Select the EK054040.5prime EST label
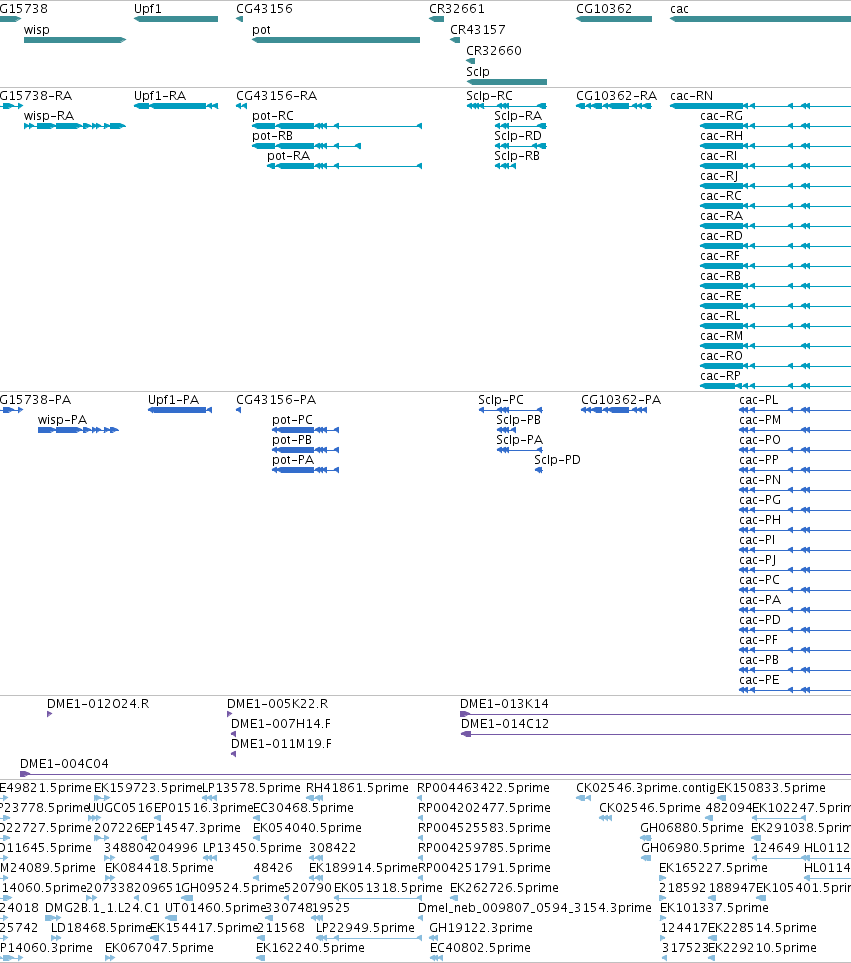The width and height of the screenshot is (851, 963). click(307, 827)
